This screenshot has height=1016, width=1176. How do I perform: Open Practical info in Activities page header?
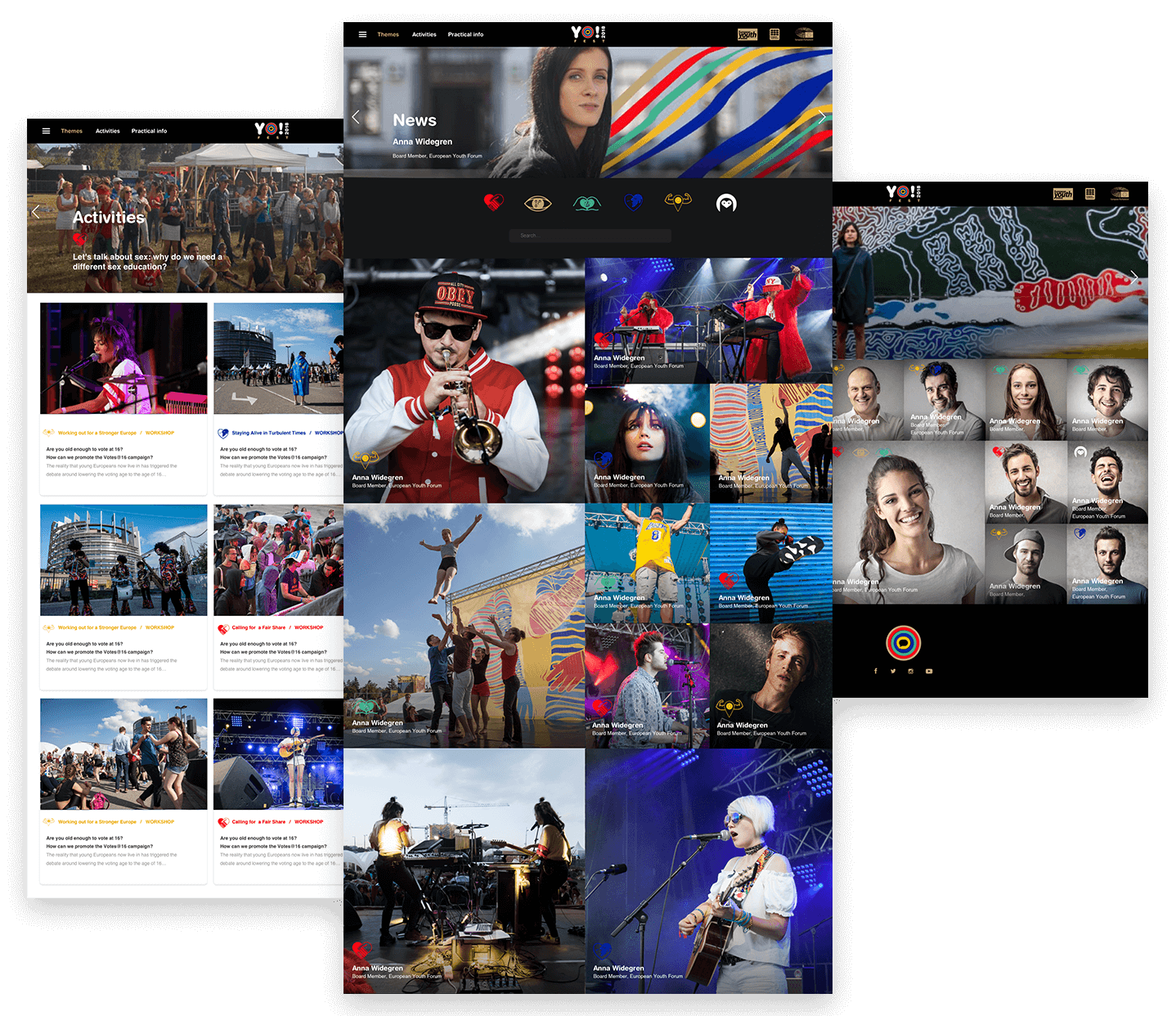pyautogui.click(x=149, y=131)
